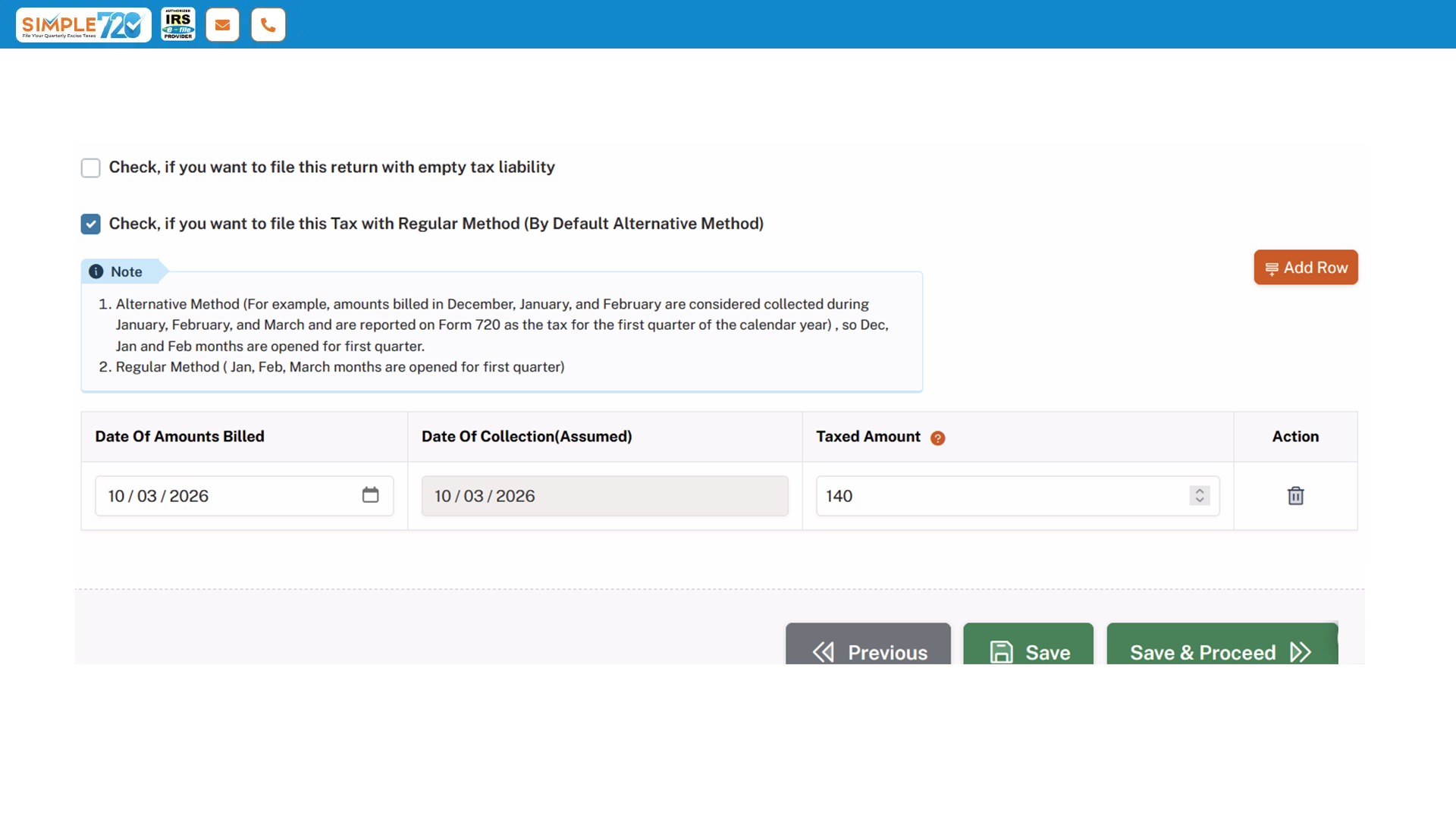Click the IRS e-file provider badge
The image size is (1456, 819).
point(178,24)
